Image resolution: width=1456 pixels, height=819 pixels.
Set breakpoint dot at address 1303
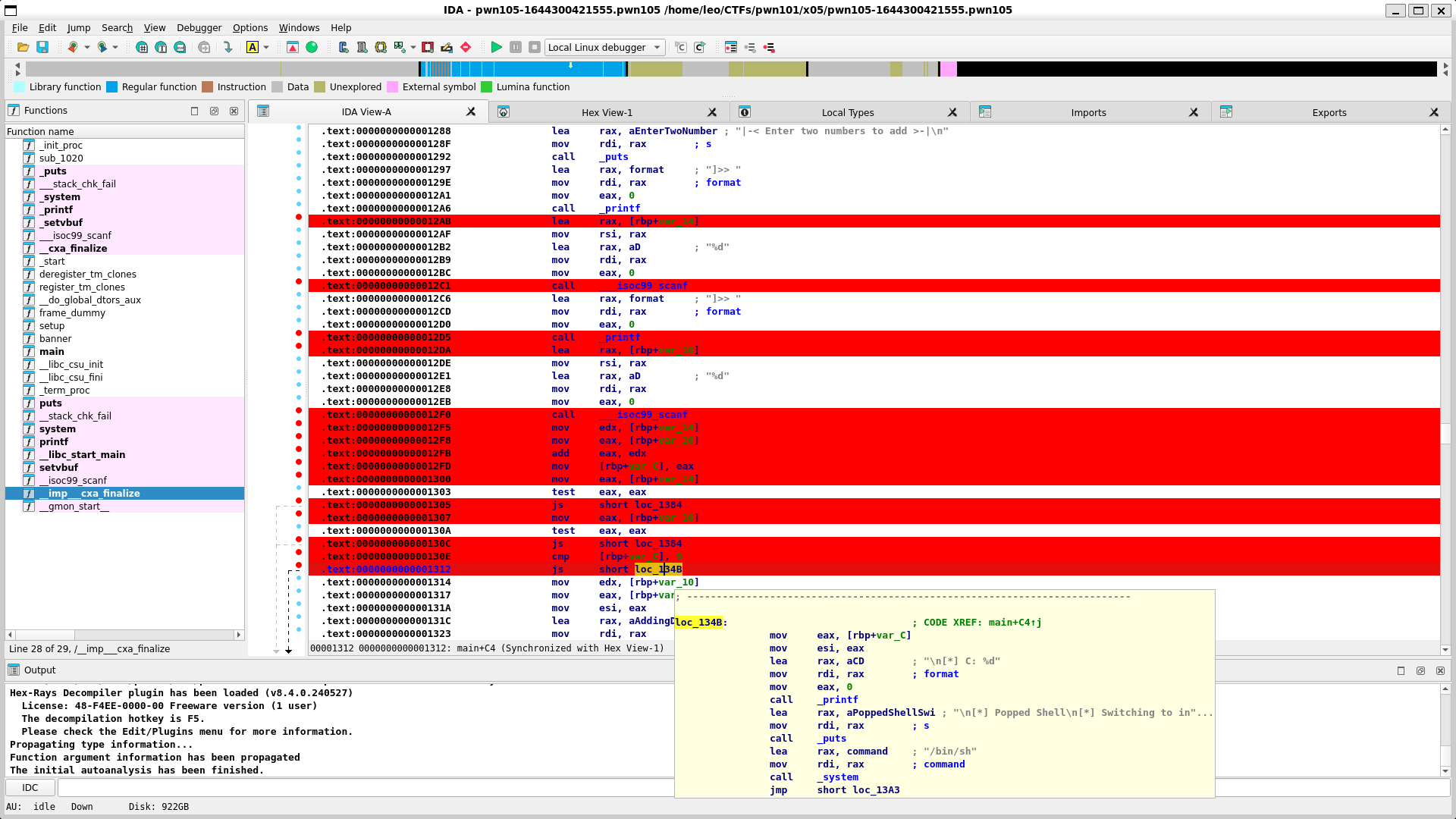tap(299, 488)
